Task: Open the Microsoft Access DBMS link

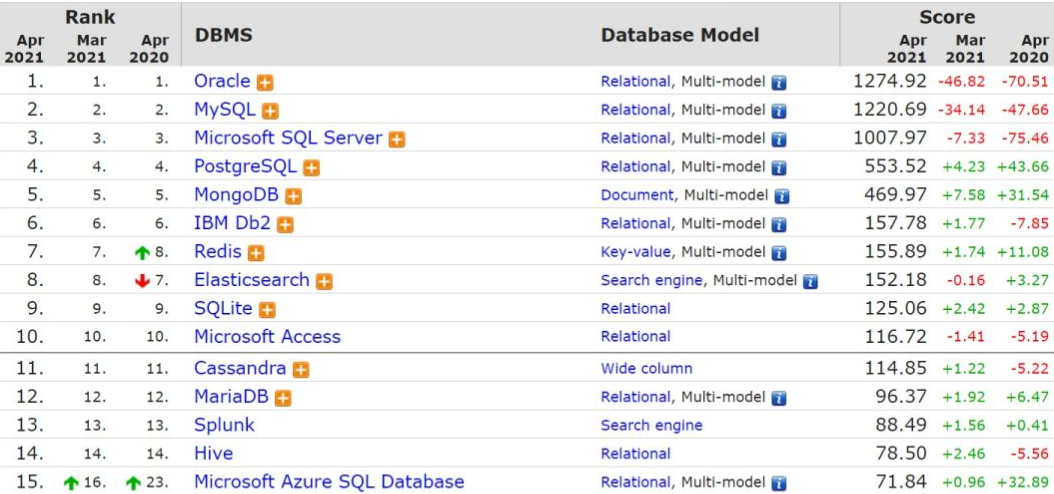Action: coord(268,336)
